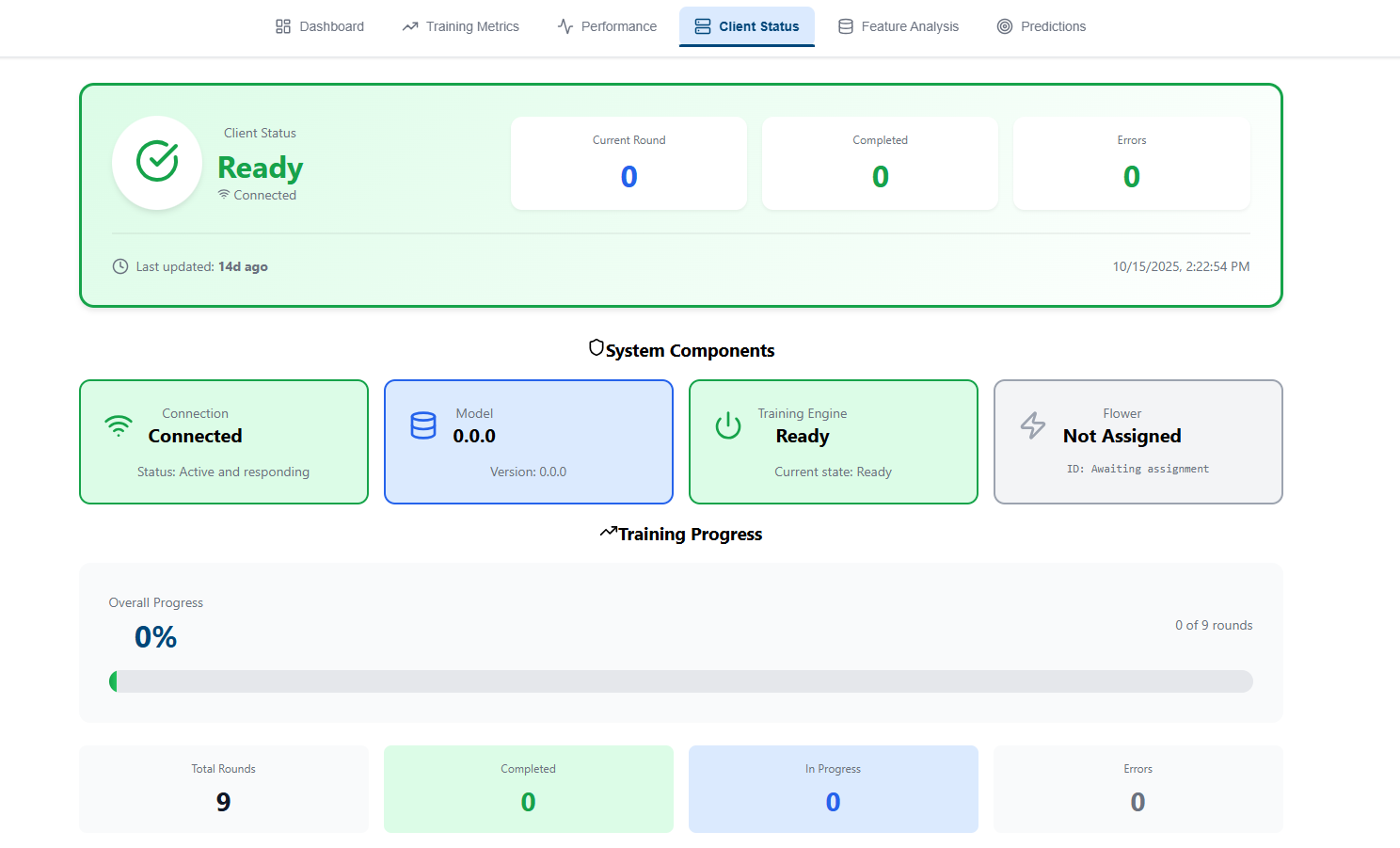This screenshot has width=1400, height=848.
Task: Click the Errors counter card
Action: [1131, 163]
